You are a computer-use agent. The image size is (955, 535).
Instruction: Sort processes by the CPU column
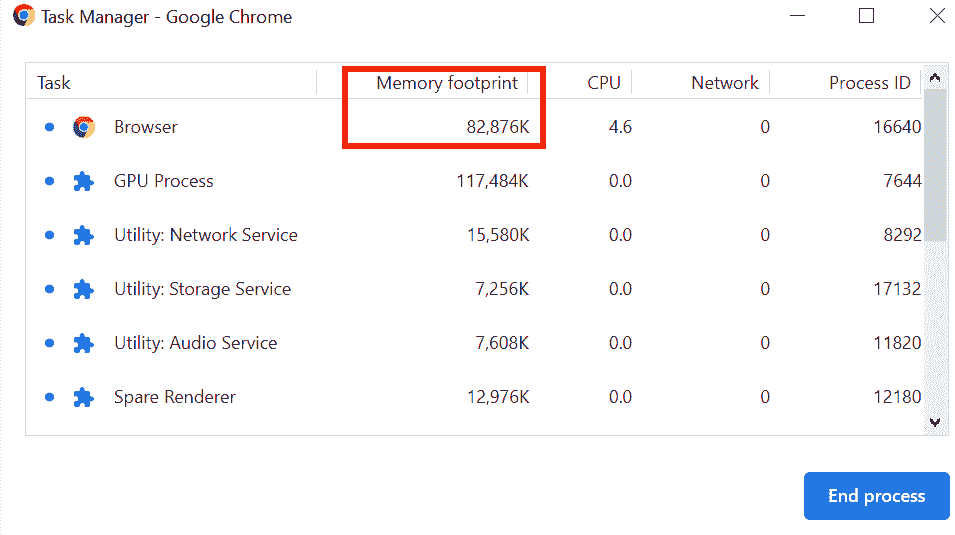[x=603, y=83]
